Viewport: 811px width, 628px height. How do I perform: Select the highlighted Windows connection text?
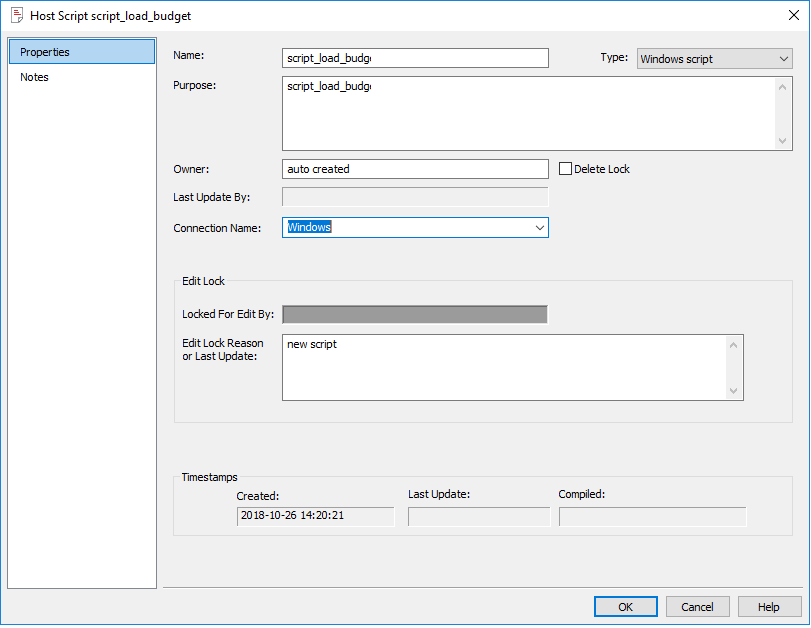tap(309, 227)
